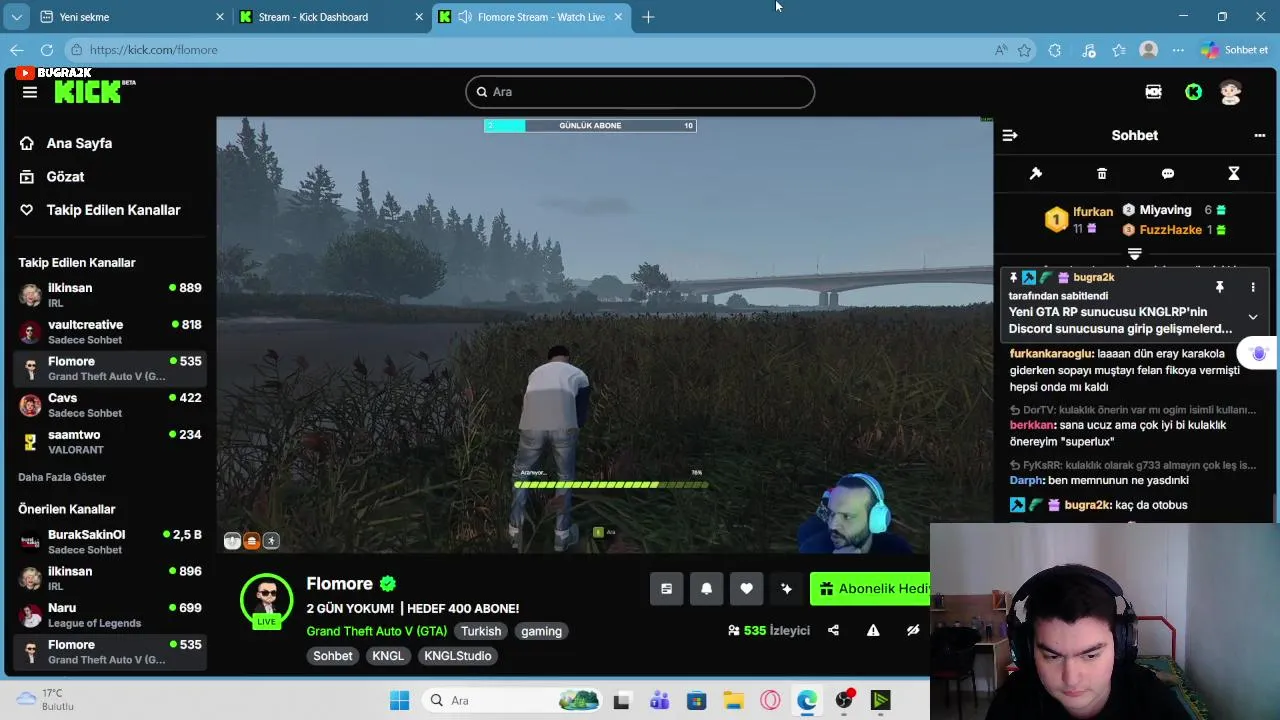The width and height of the screenshot is (1280, 720).
Task: Open the browser extensions icon
Action: 1055,50
